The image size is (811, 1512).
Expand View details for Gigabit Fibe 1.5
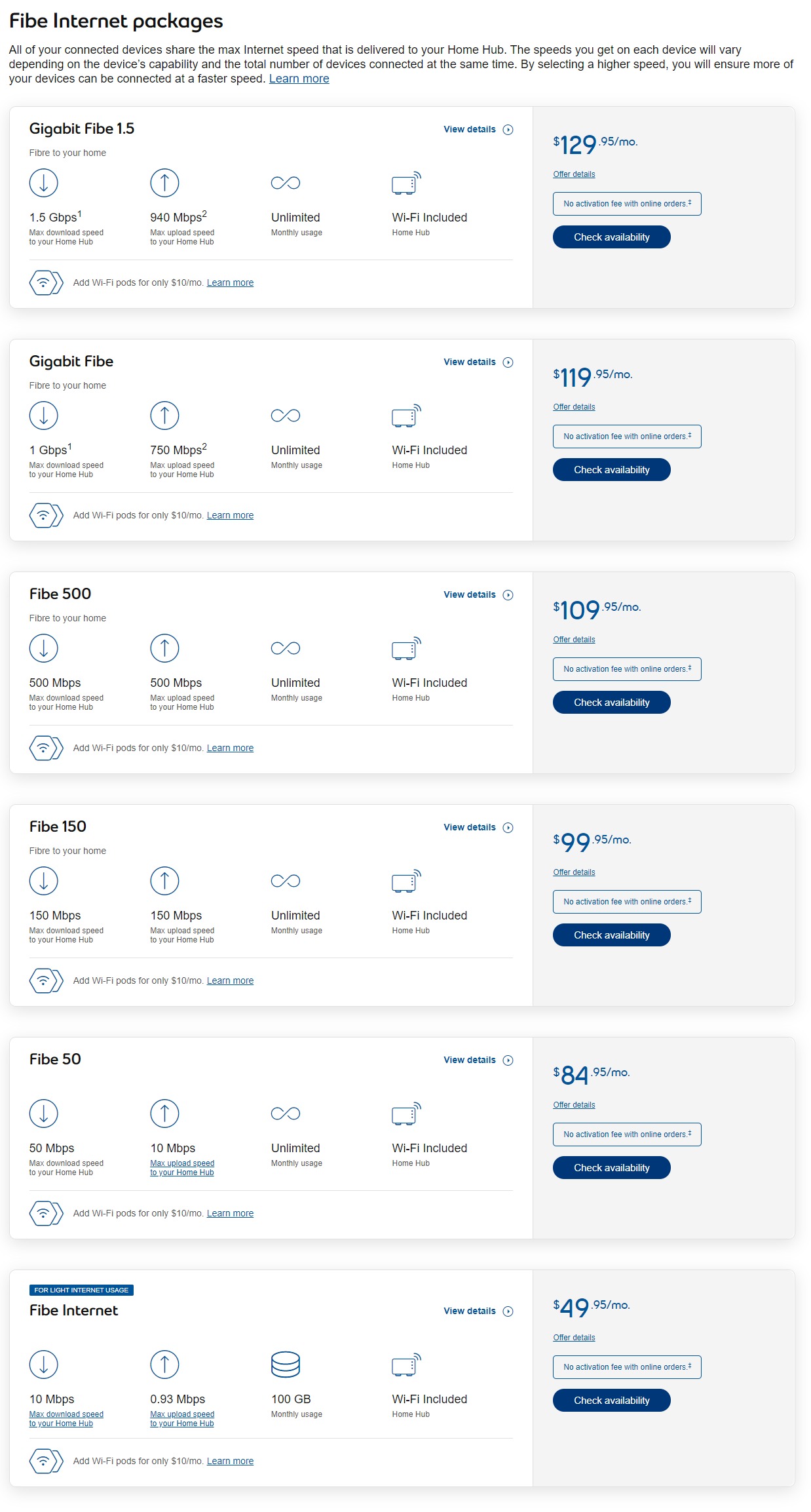coord(478,130)
